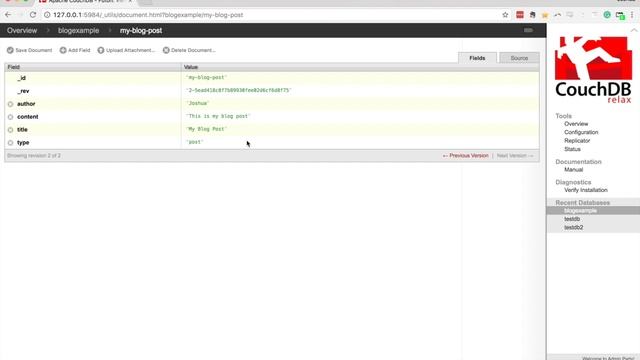Click the Diagnostics section heading

[573, 182]
